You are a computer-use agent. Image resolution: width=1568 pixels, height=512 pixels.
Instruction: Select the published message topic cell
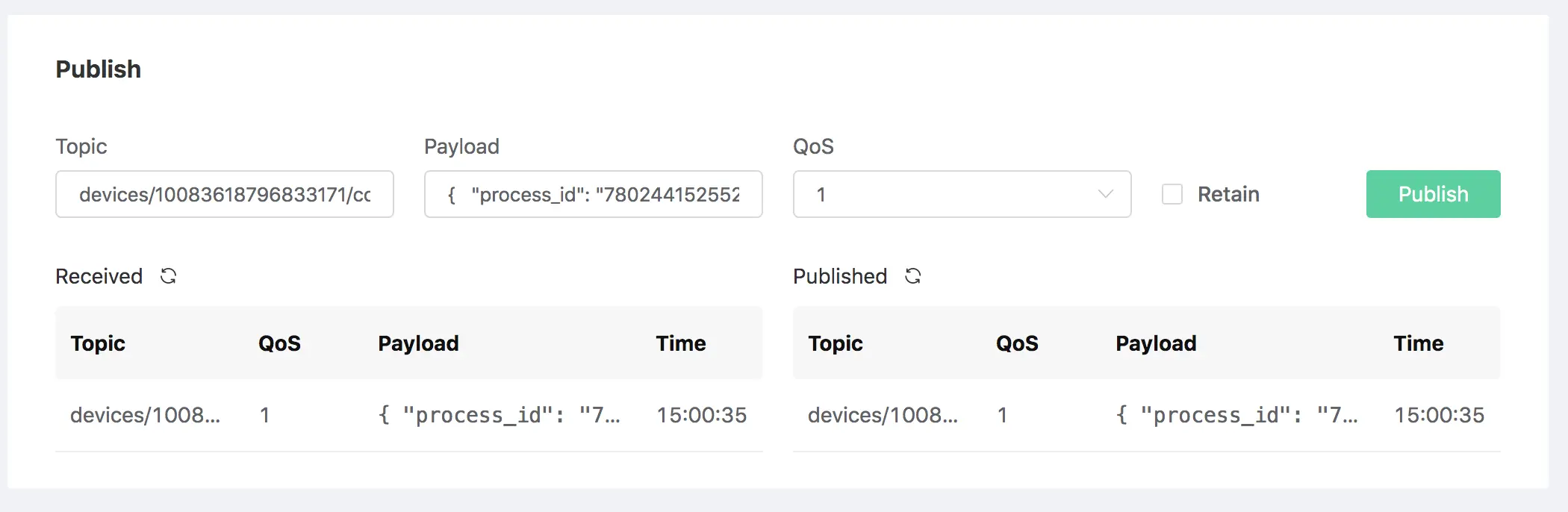click(883, 415)
